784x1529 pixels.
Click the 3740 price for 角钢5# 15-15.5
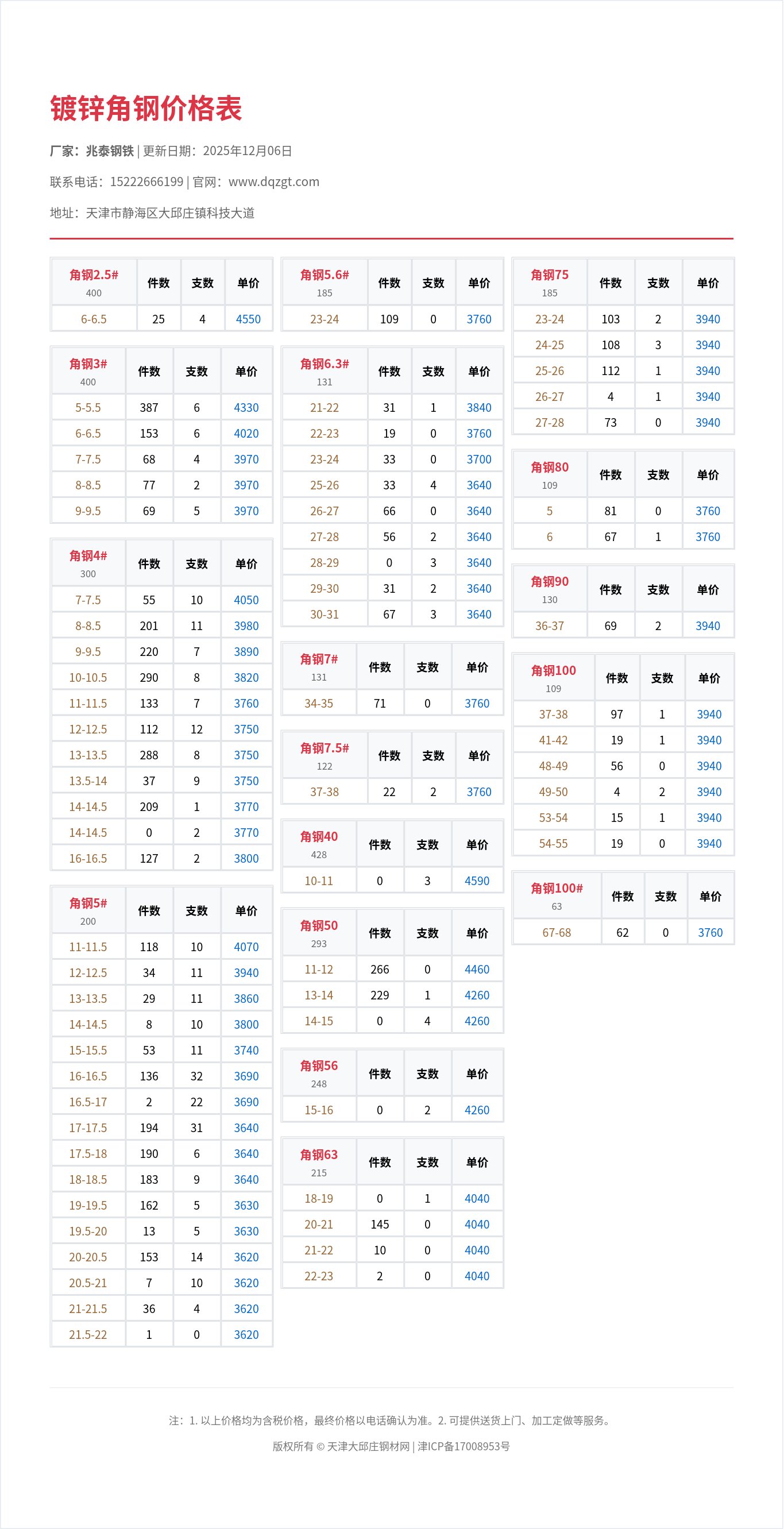[246, 1051]
